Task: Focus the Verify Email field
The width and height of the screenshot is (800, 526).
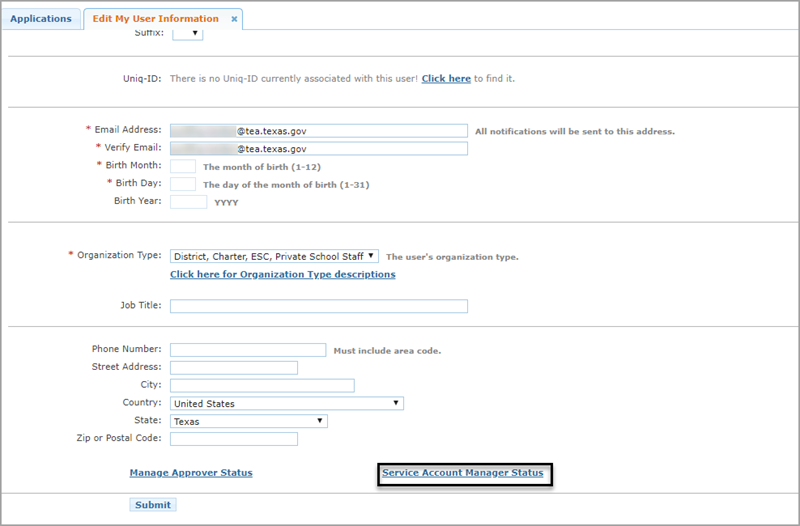Action: (x=318, y=149)
